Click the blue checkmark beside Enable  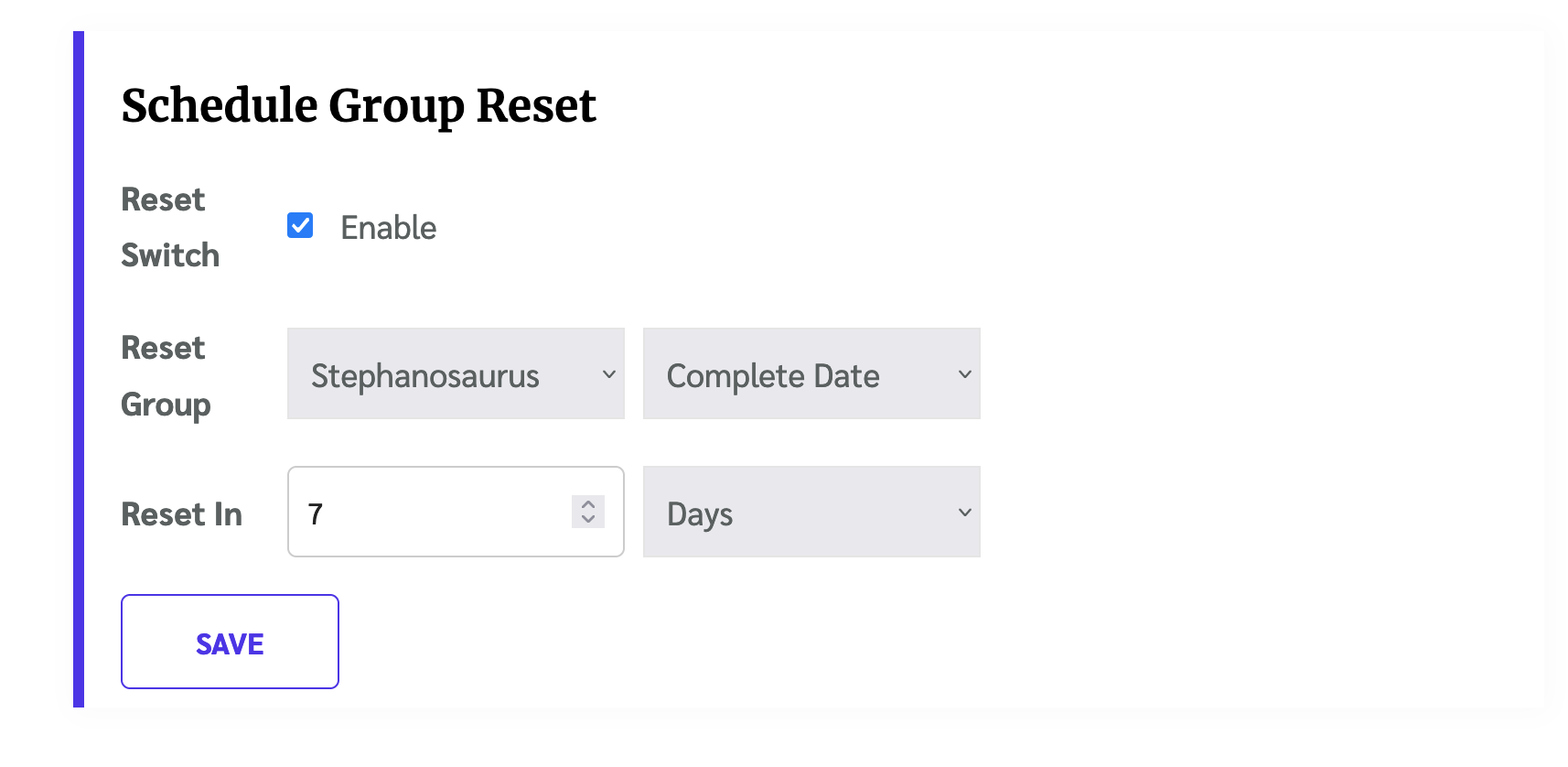point(300,225)
